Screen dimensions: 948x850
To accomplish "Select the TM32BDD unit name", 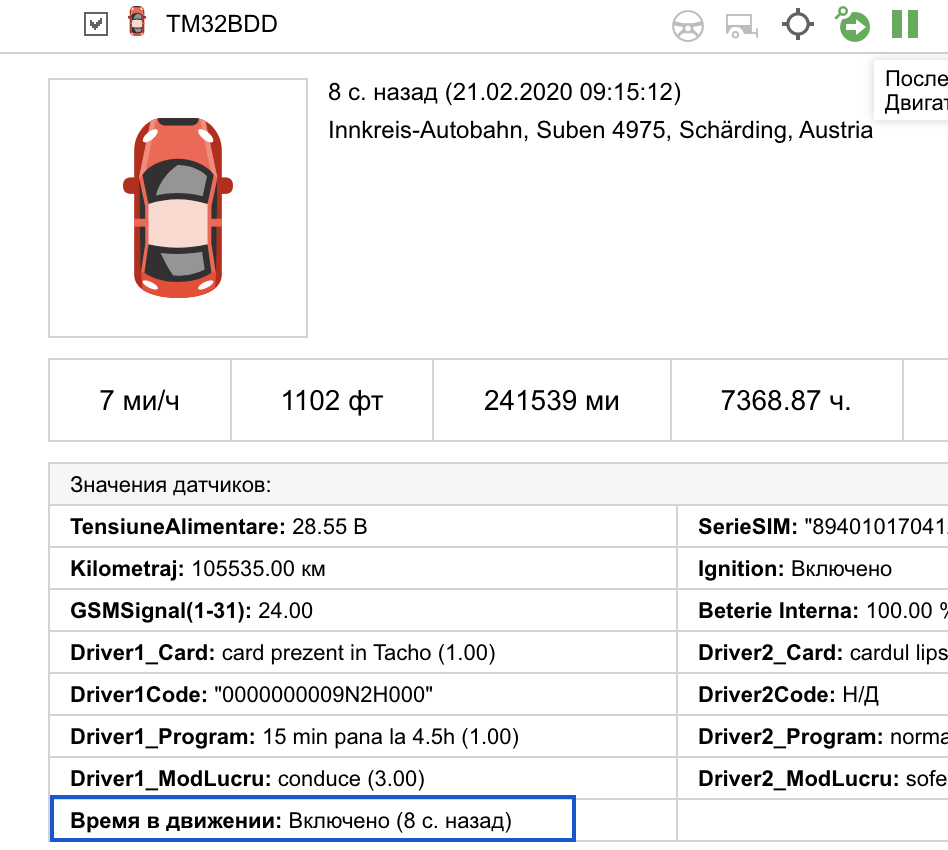I will (x=222, y=25).
